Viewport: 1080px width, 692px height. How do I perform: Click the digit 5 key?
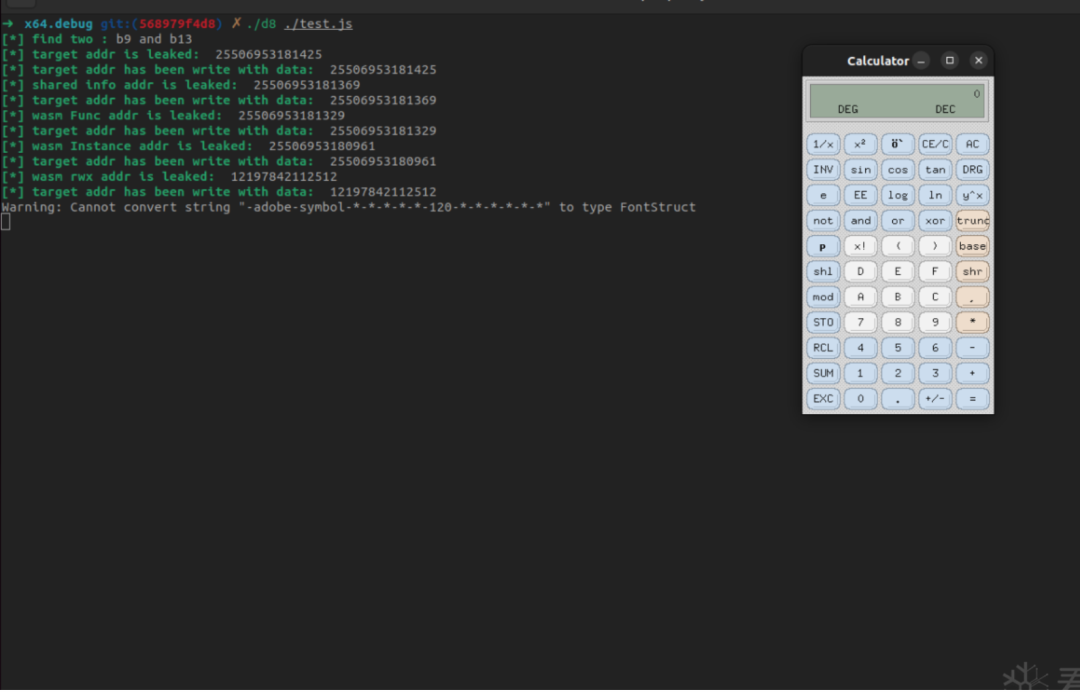(897, 348)
